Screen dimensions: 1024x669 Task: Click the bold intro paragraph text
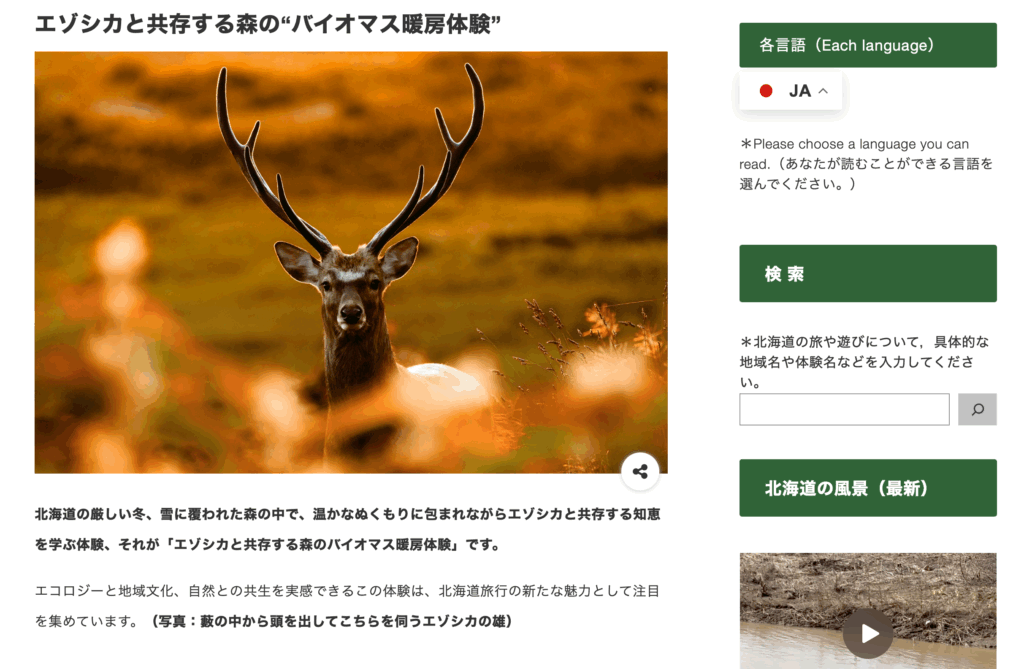347,529
